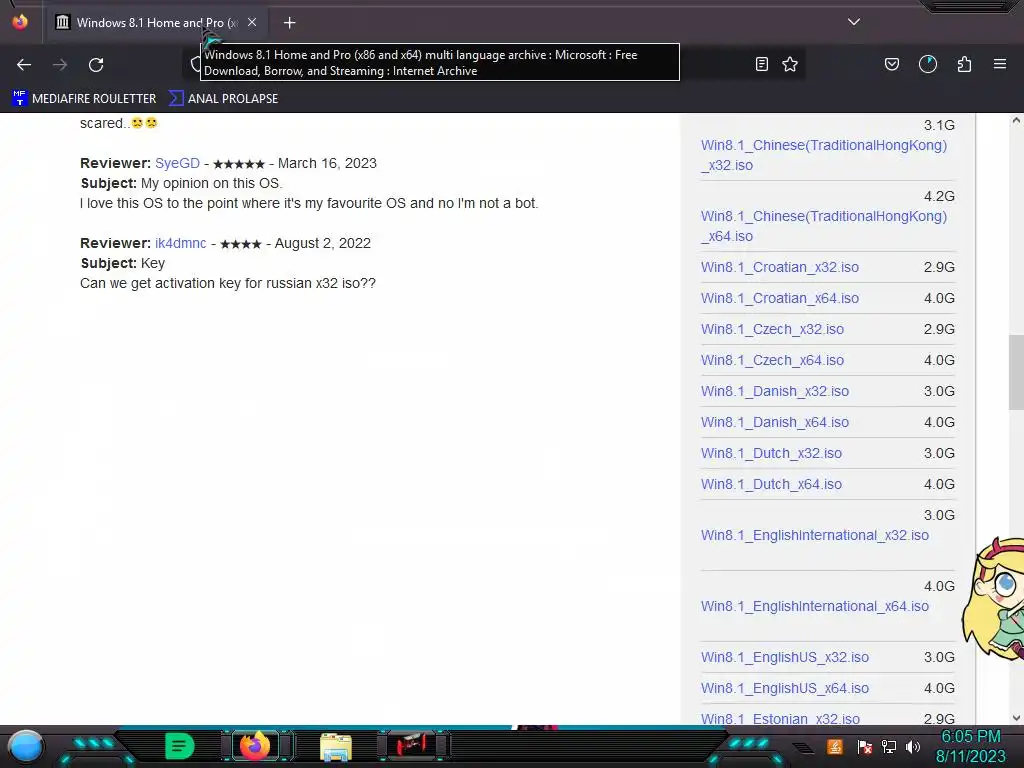Open the orange tray icon

835,746
